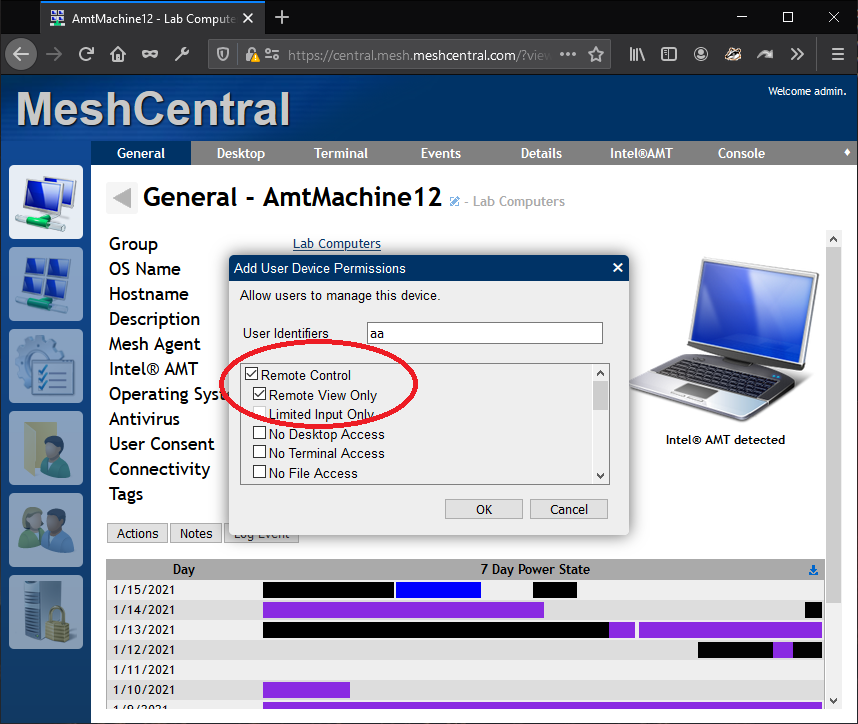Open Actions button

[137, 534]
